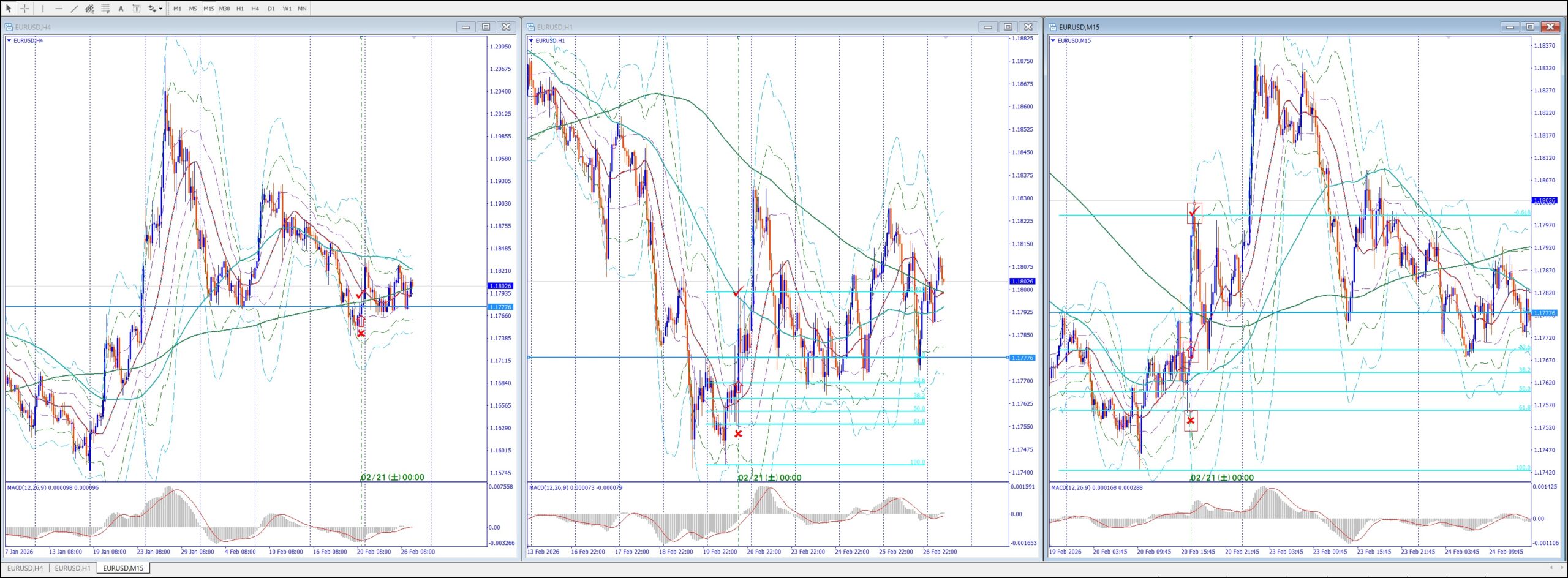1568x578 pixels.
Task: Minimize the EURUSD,M15 chart window
Action: tap(1509, 27)
